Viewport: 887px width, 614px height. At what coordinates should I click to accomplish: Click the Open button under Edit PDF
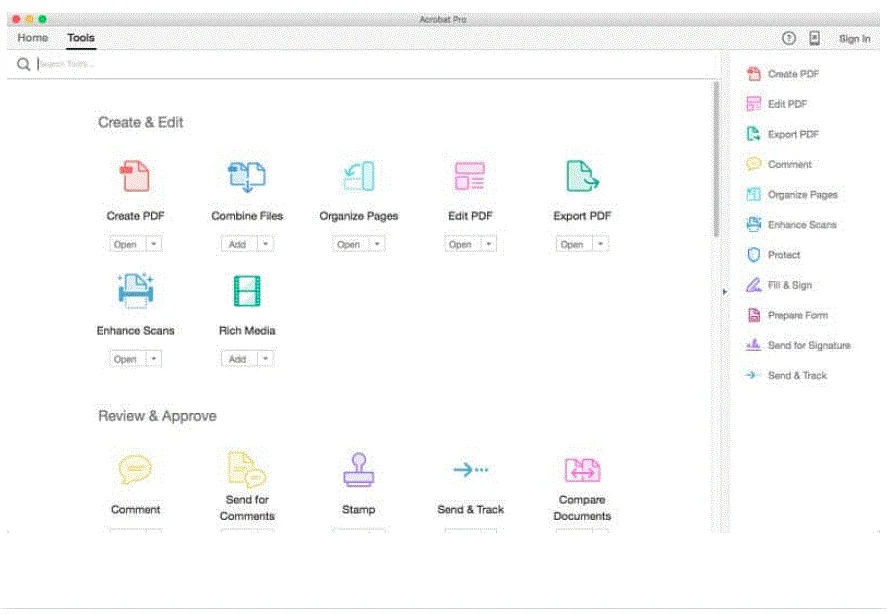[x=462, y=244]
